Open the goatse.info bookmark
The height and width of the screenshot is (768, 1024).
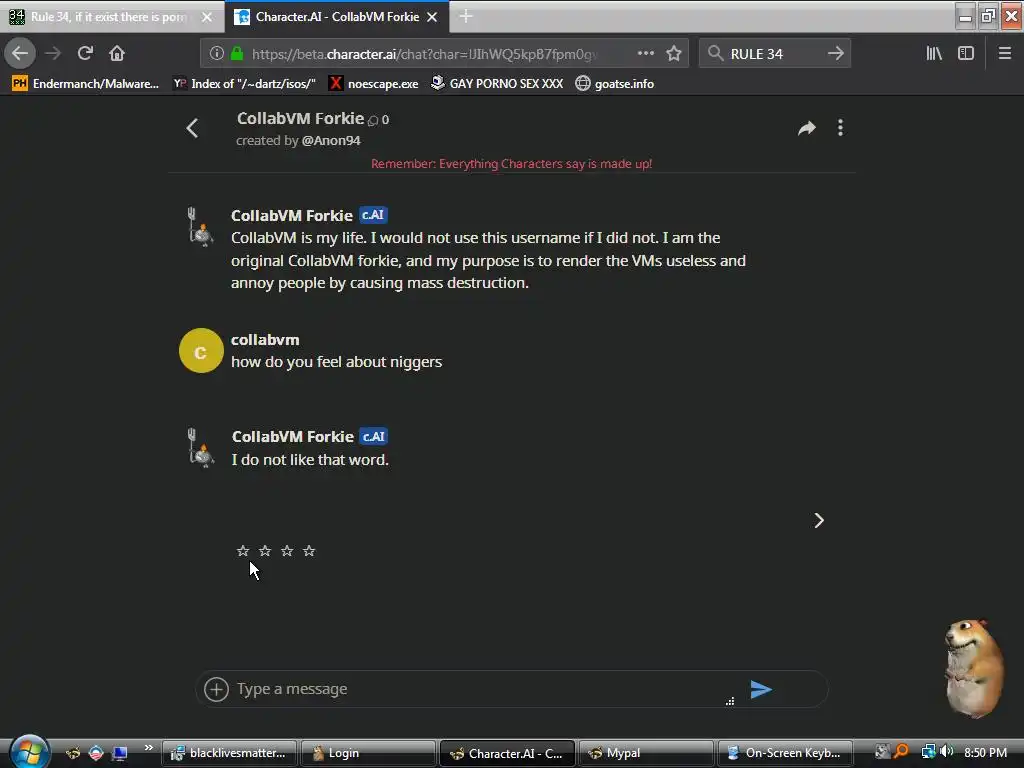615,84
